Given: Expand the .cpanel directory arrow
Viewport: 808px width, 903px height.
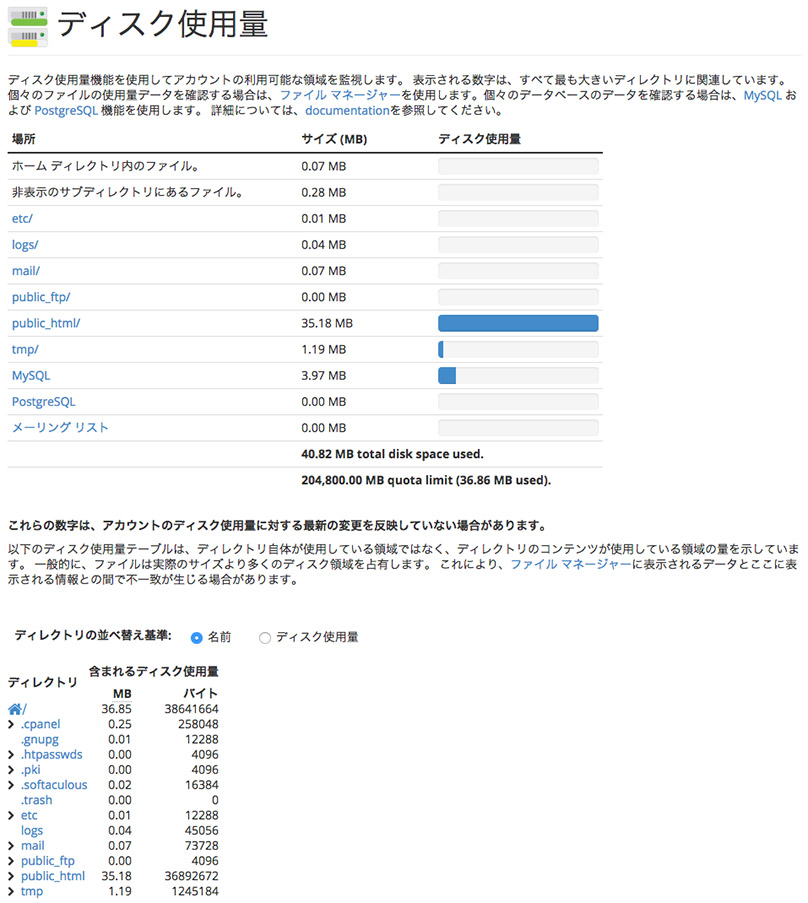Looking at the screenshot, I should (x=10, y=724).
